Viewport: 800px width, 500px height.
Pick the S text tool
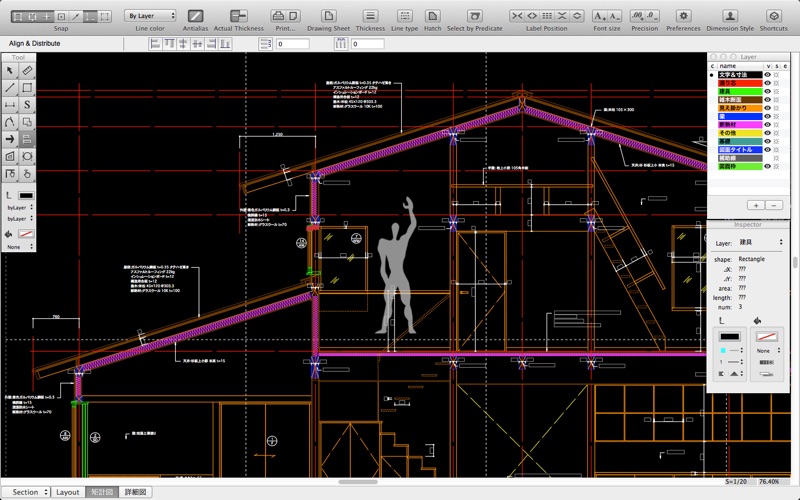[x=27, y=105]
